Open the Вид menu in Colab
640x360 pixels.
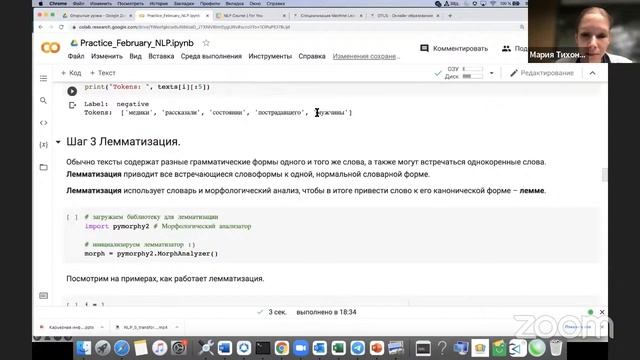click(136, 56)
